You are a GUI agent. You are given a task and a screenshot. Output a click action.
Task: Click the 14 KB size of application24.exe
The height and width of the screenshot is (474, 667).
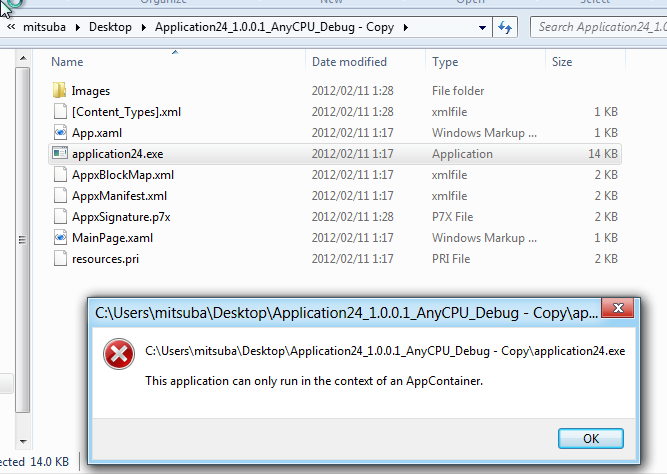coord(603,154)
